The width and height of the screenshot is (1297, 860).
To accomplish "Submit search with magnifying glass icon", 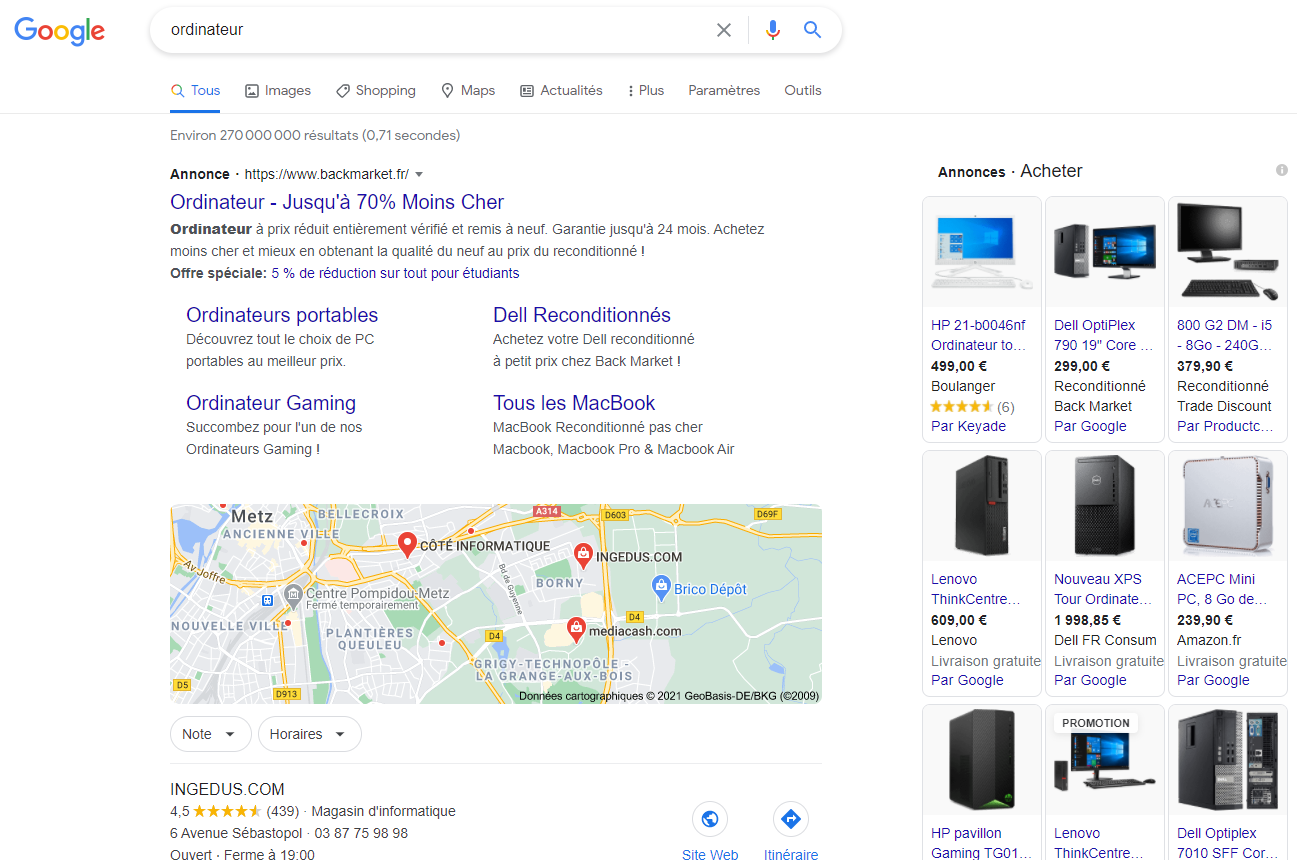I will click(812, 30).
